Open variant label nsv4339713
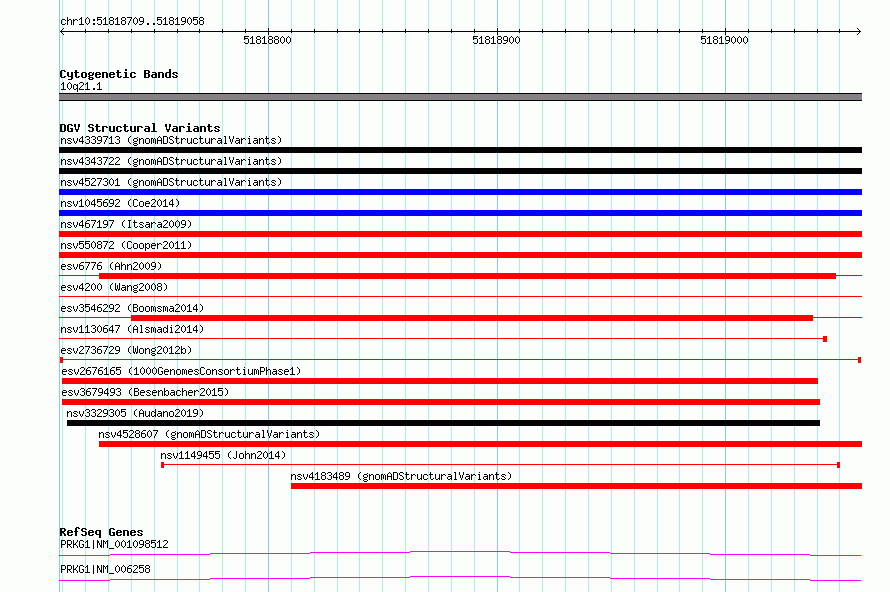This screenshot has width=890, height=592. click(171, 140)
